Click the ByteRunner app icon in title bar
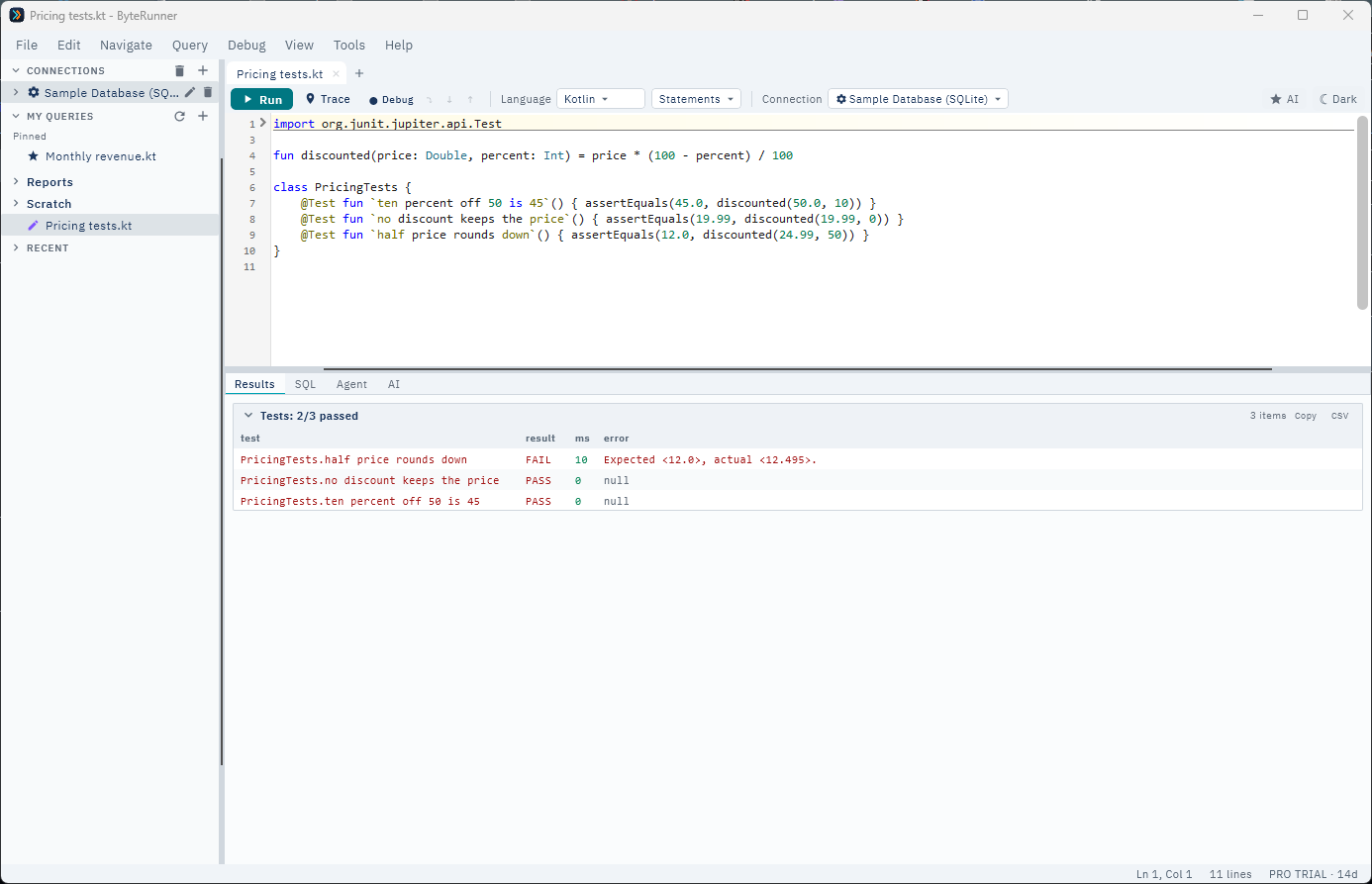 click(x=17, y=15)
